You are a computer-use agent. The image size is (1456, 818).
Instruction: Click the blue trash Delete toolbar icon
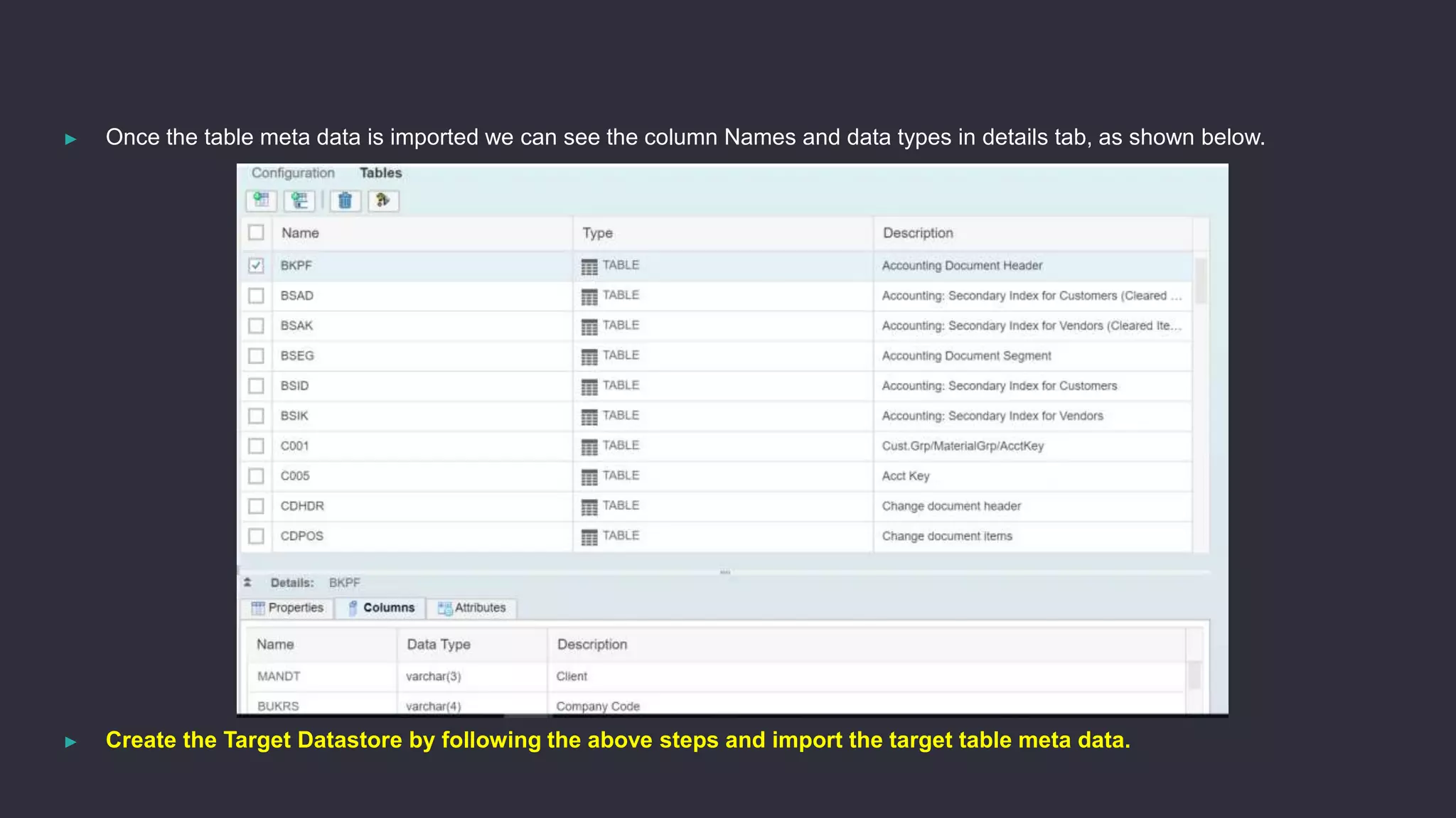345,200
